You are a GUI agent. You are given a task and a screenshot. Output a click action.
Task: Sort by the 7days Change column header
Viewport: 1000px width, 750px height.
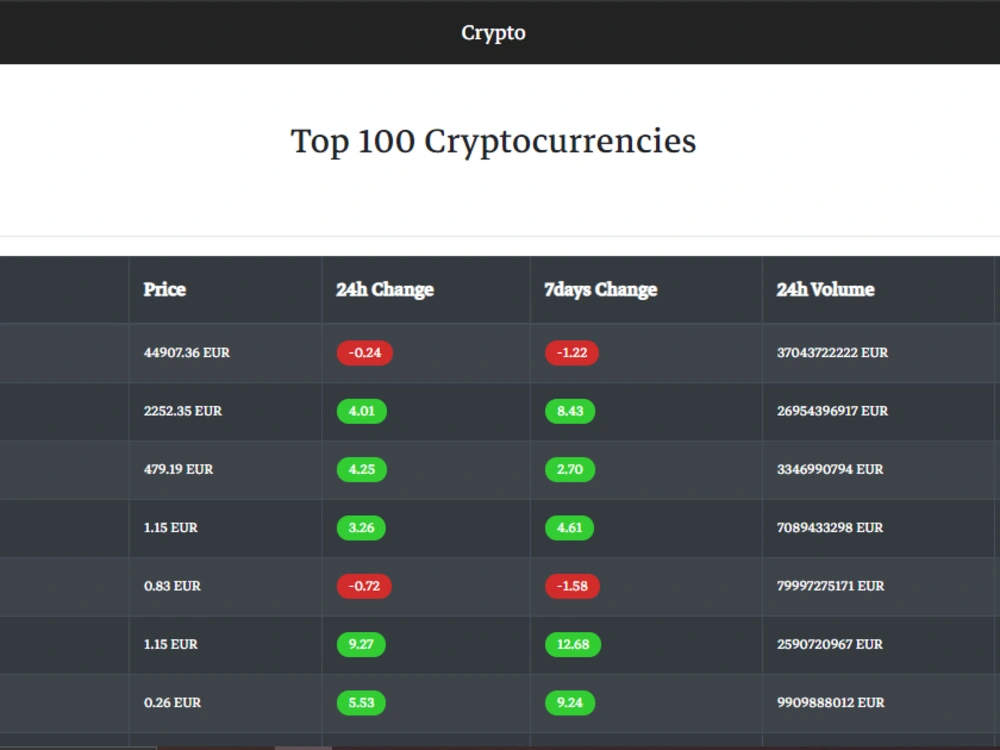click(x=600, y=290)
